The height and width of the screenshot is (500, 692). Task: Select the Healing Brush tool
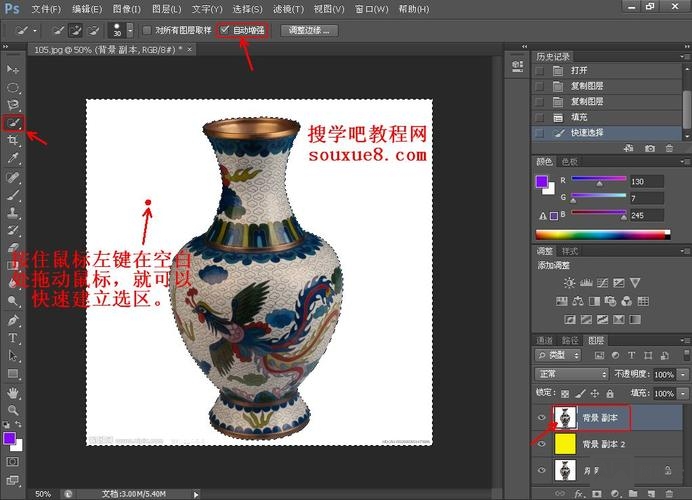click(13, 177)
